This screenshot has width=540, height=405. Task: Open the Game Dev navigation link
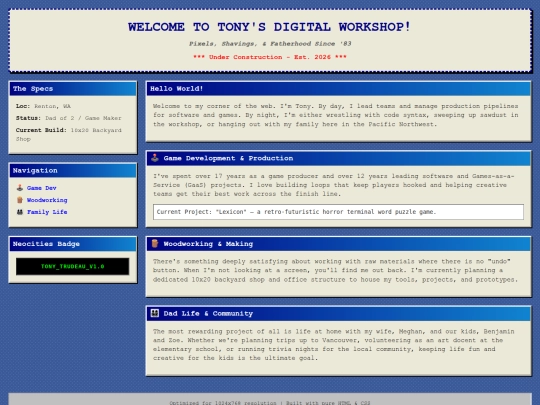(x=42, y=188)
